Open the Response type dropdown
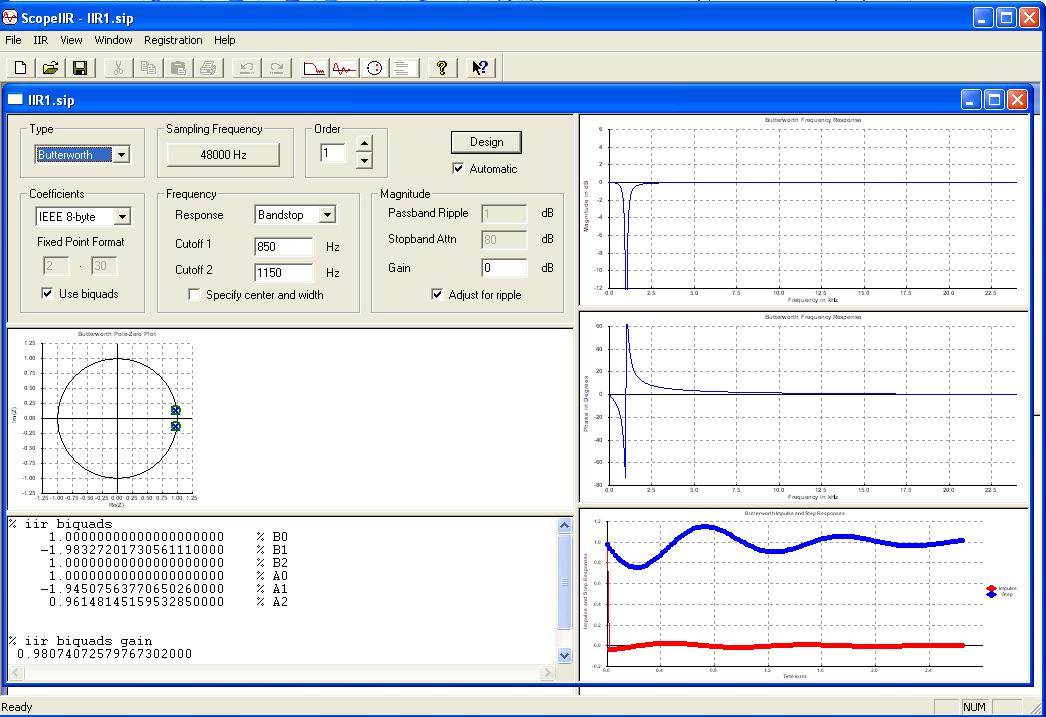1046x717 pixels. point(327,215)
